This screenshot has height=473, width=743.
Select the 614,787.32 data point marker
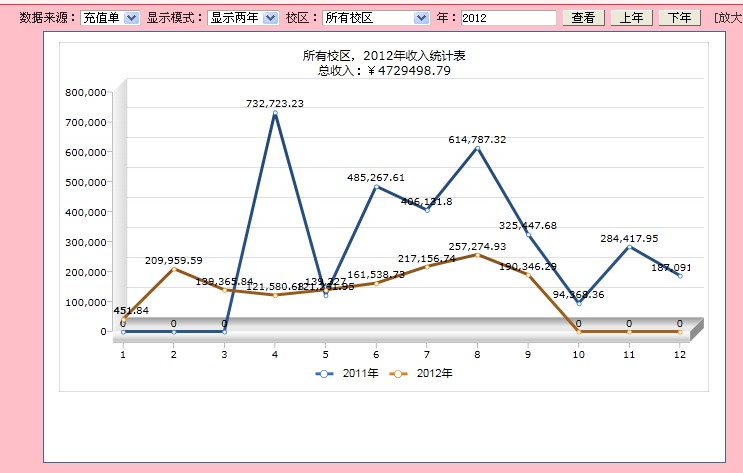coord(478,149)
